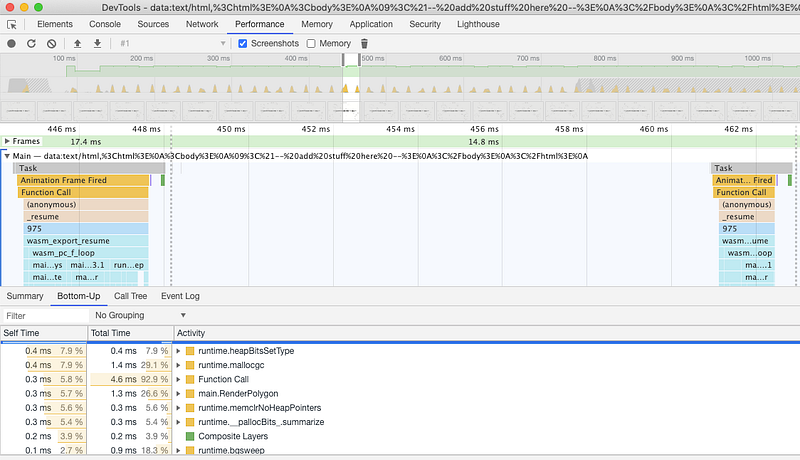Viewport: 800px width, 460px height.
Task: Expand the runtime.memclrNoHeapPointers row
Action: (x=179, y=408)
